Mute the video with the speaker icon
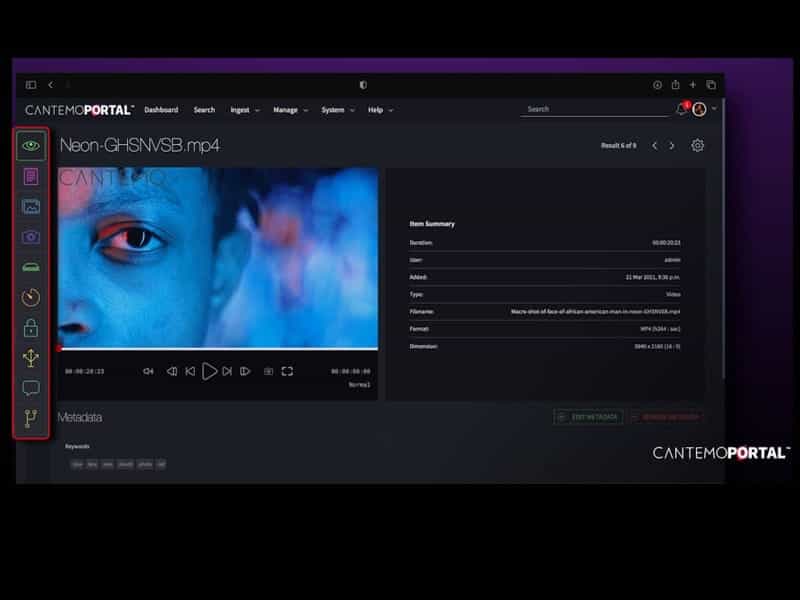Image resolution: width=800 pixels, height=600 pixels. pyautogui.click(x=148, y=371)
